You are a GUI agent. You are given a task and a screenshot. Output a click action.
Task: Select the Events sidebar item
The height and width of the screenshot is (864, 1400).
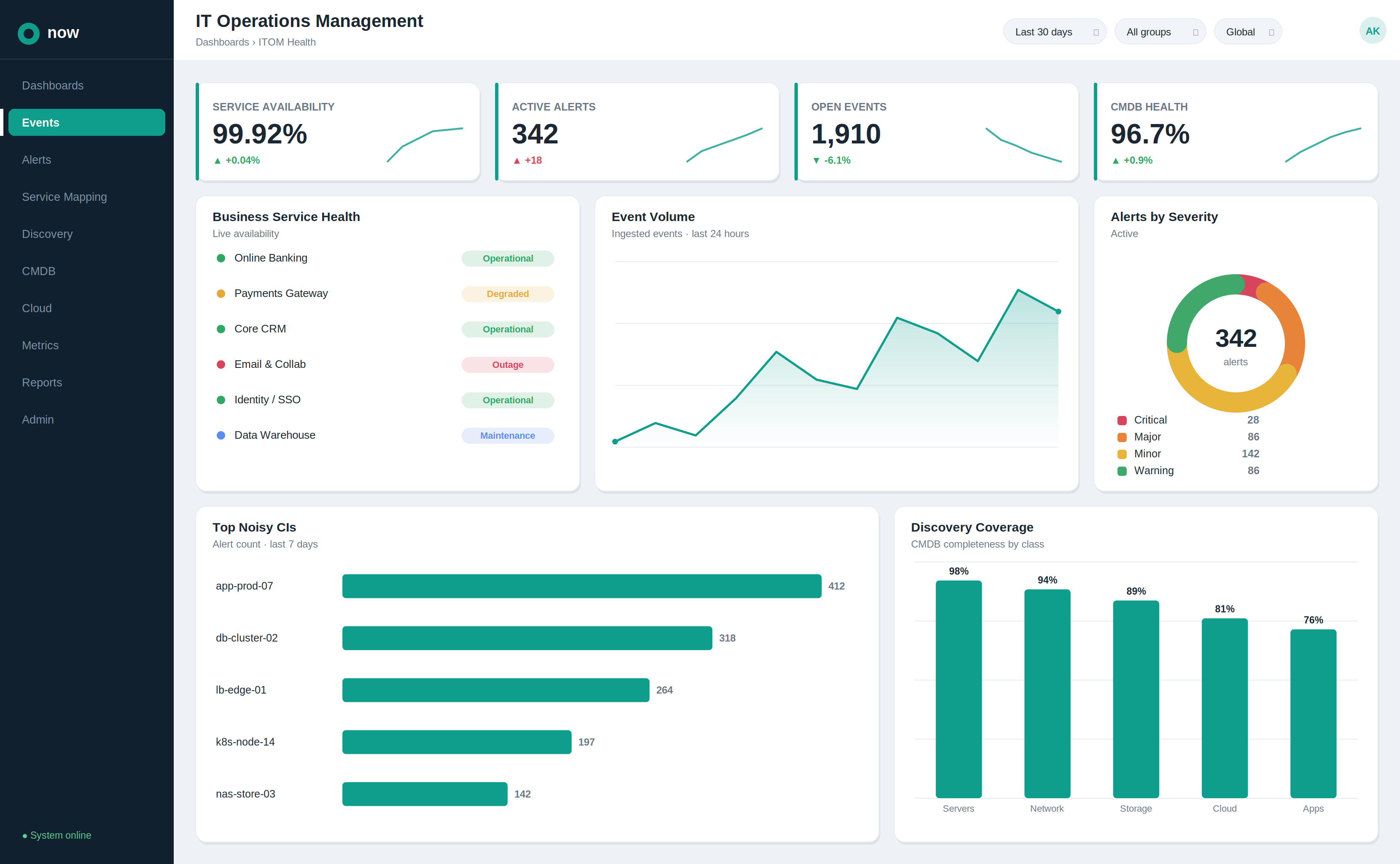(87, 122)
